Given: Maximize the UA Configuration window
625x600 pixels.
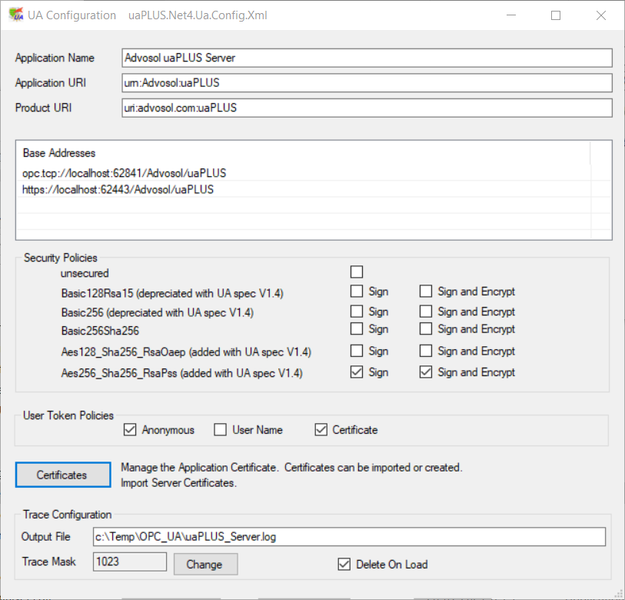Looking at the screenshot, I should coord(556,15).
